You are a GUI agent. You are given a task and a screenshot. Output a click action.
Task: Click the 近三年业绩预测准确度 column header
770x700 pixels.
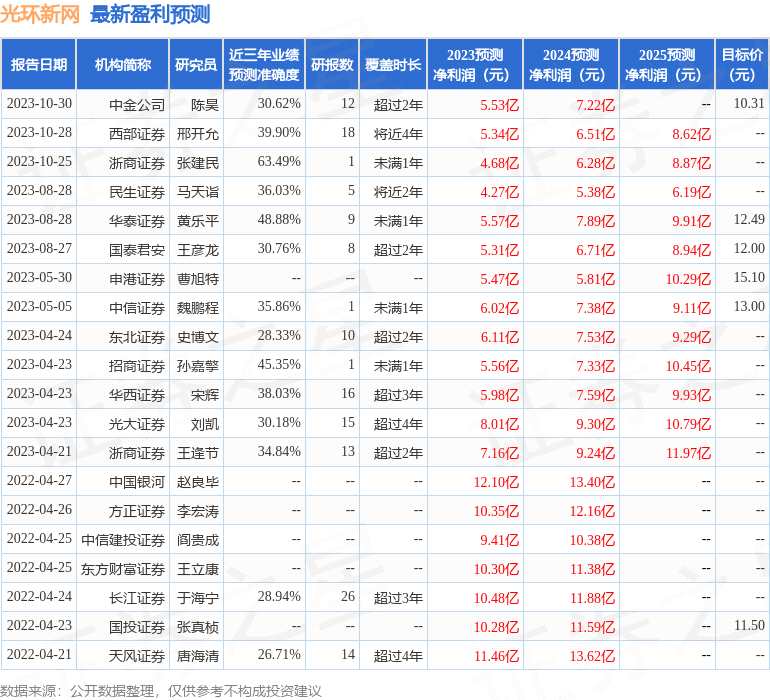pos(264,64)
